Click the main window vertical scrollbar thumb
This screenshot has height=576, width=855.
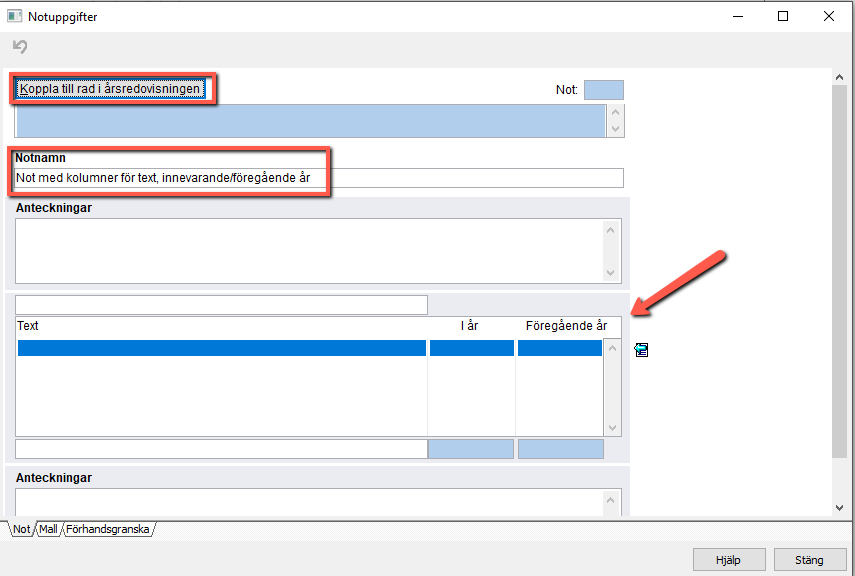tap(840, 271)
